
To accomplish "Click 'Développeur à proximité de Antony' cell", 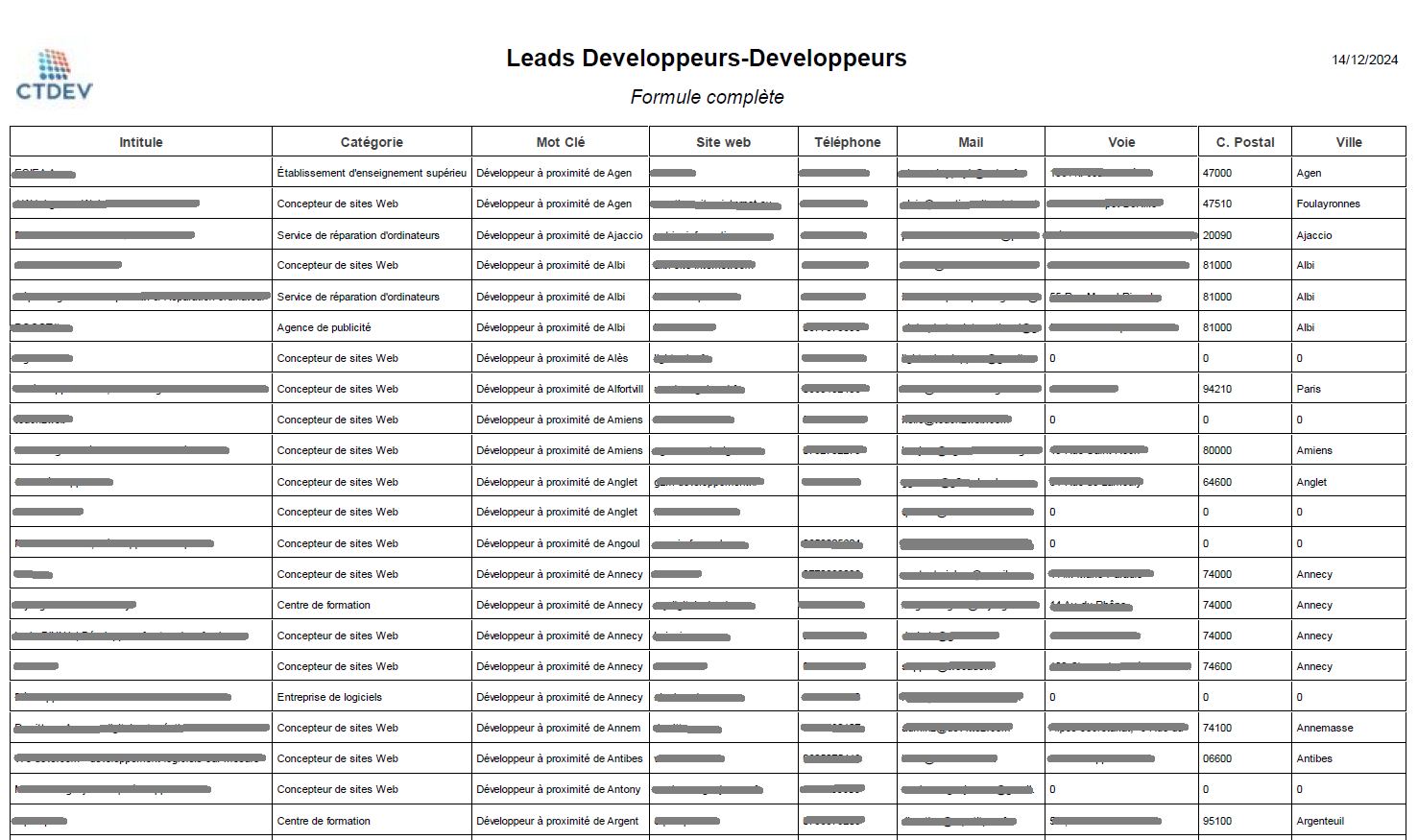I will (x=559, y=789).
